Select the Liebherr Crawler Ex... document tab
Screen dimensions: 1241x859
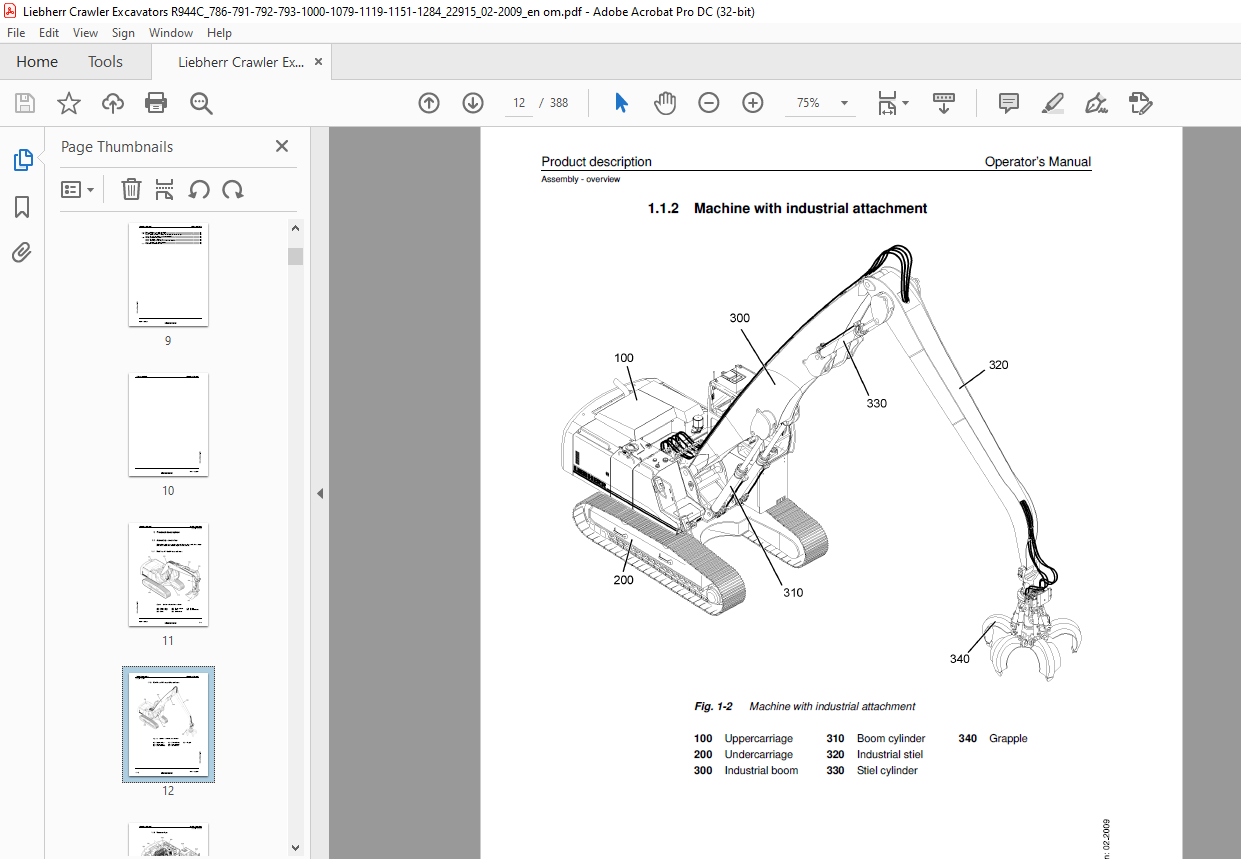point(241,62)
